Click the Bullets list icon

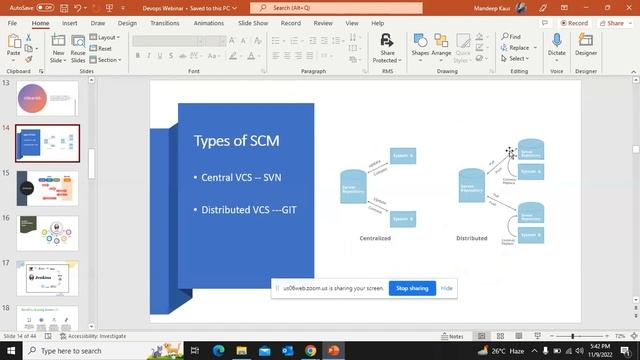click(276, 40)
